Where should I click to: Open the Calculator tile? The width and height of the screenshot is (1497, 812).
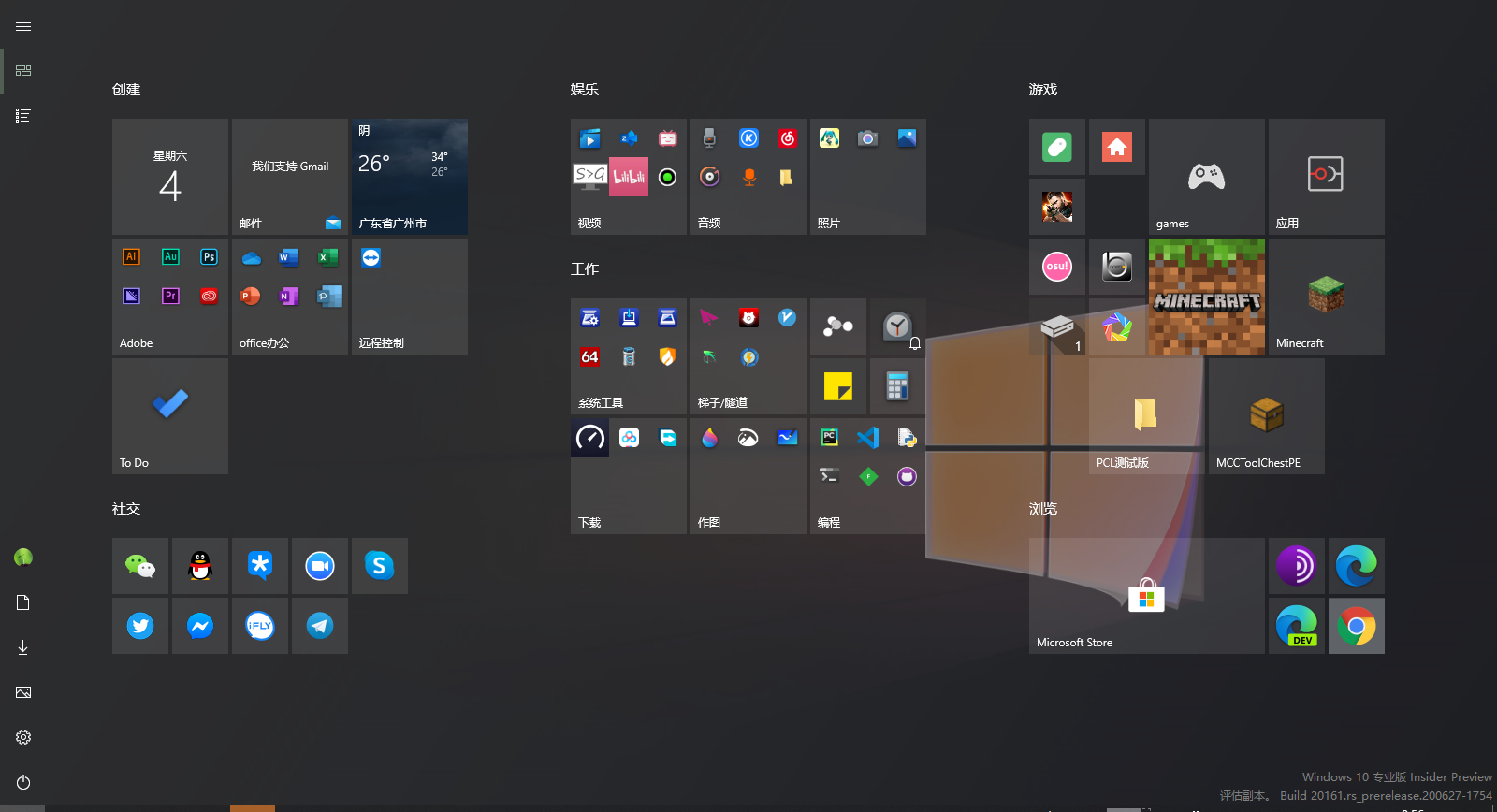tap(898, 386)
